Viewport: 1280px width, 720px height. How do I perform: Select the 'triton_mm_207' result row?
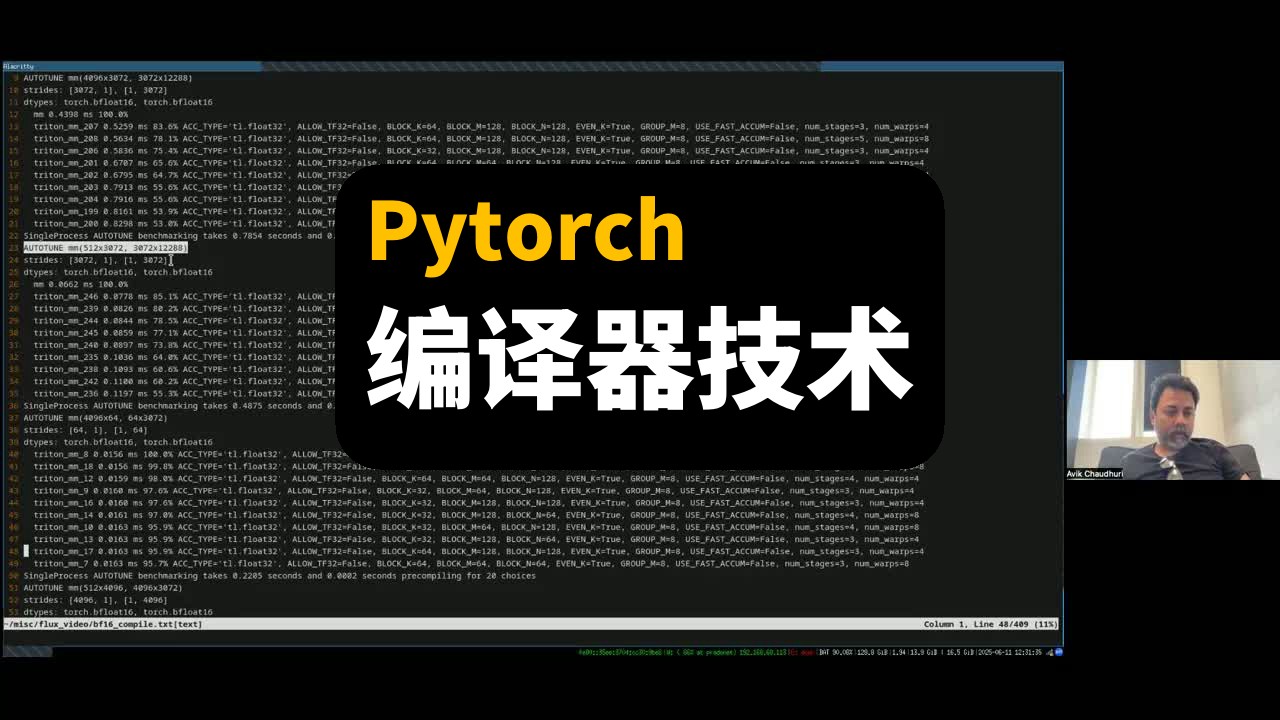tap(481, 126)
